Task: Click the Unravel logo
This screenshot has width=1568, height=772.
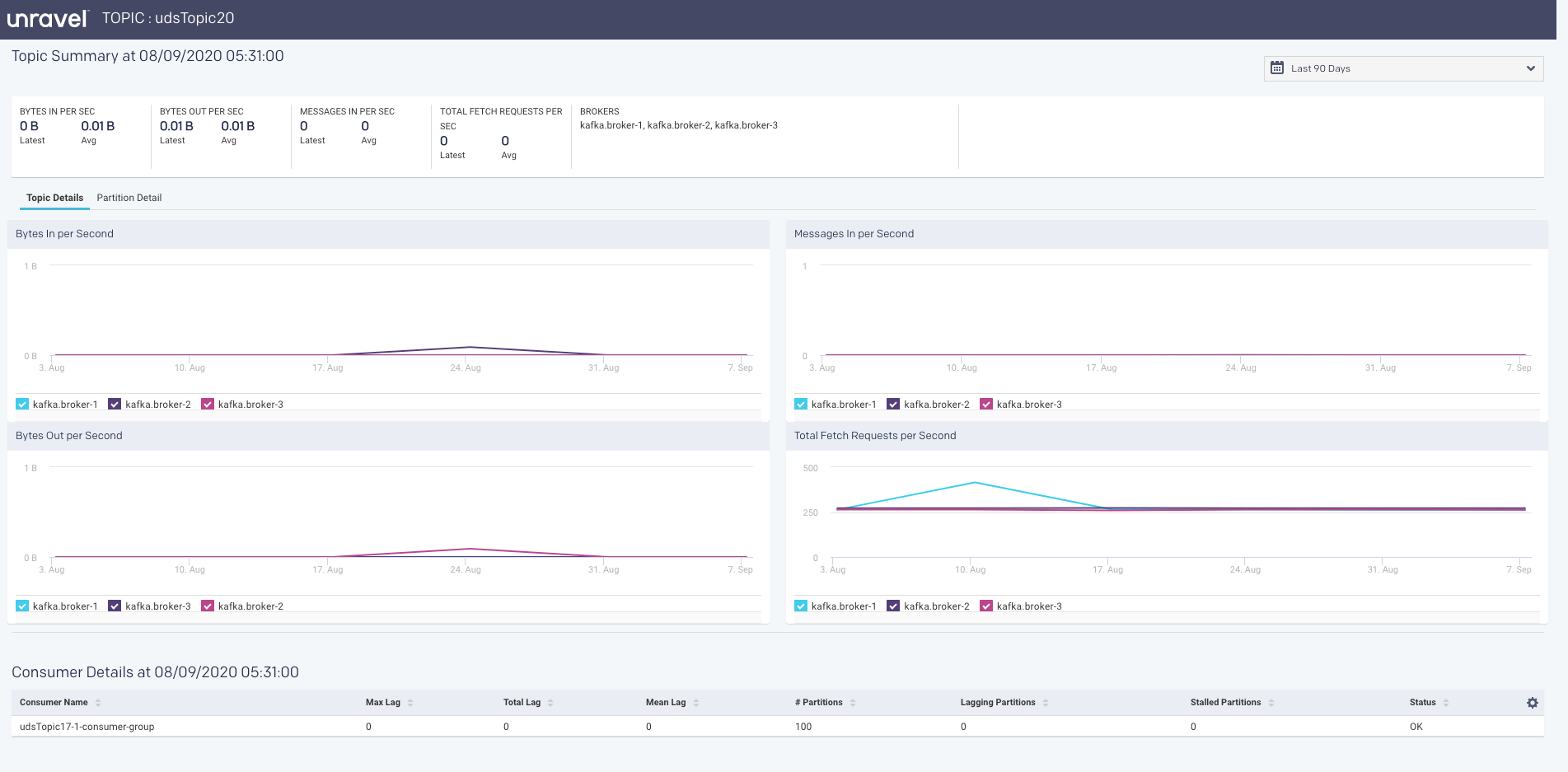Action: [x=47, y=19]
